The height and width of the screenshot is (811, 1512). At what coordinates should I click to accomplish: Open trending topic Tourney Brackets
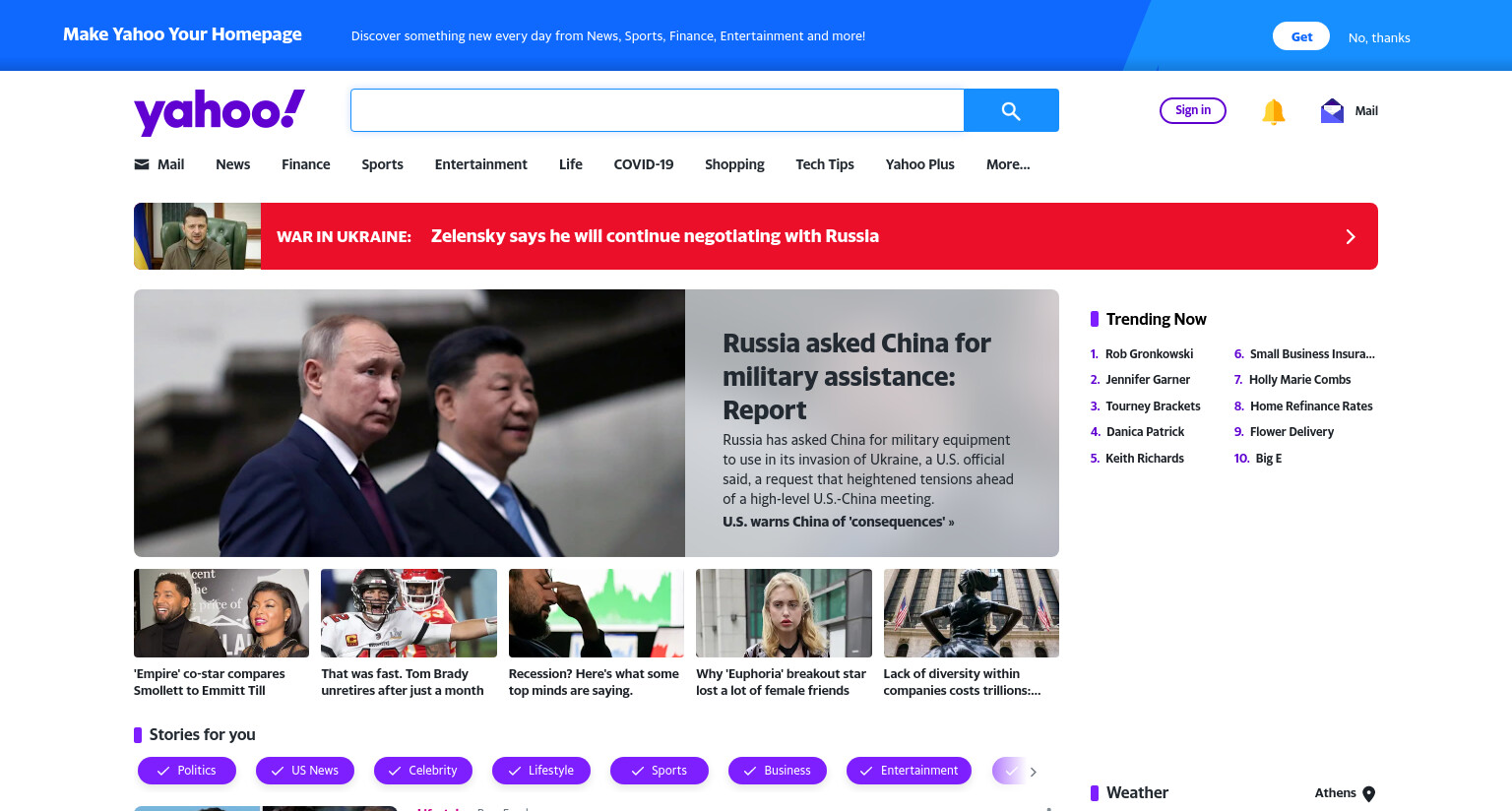click(x=1153, y=406)
